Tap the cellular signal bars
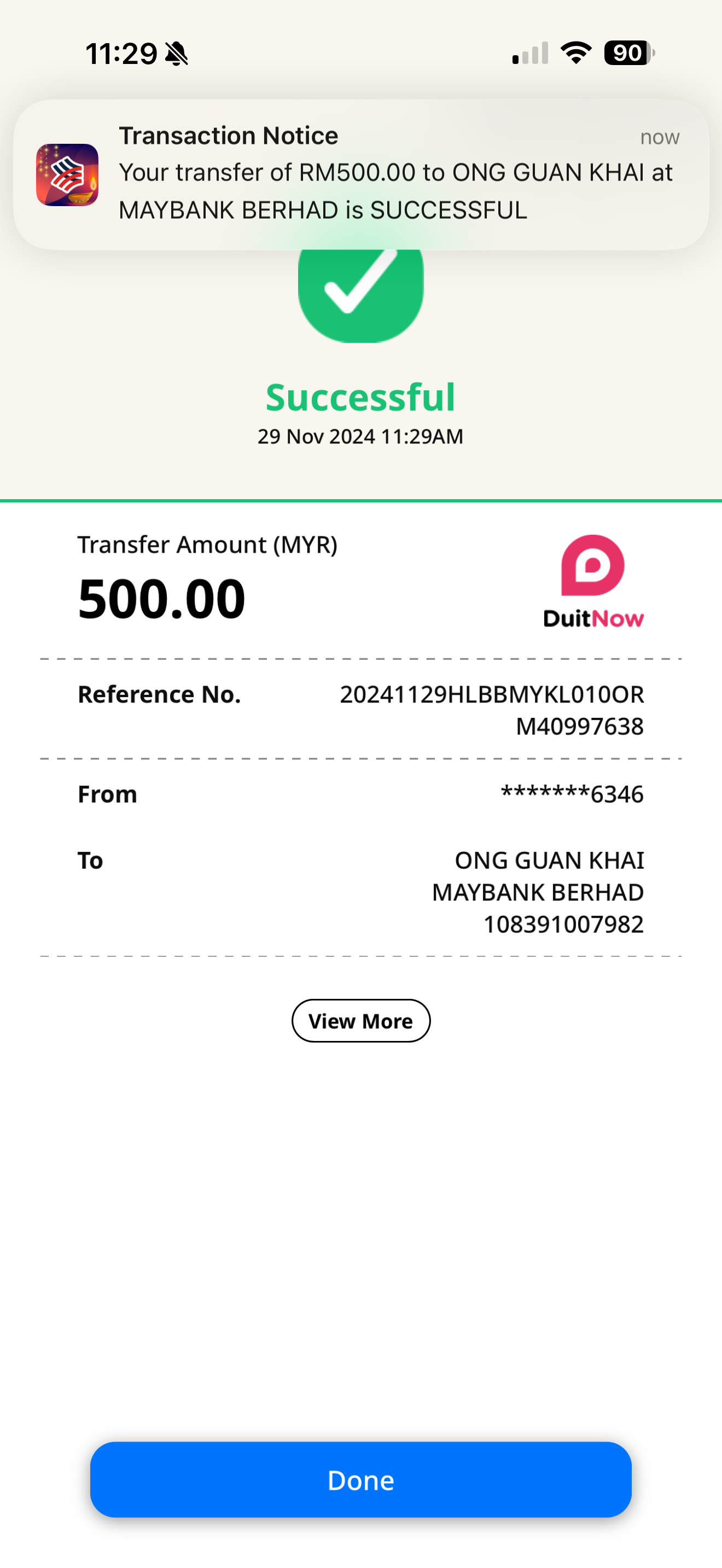Viewport: 722px width, 1568px height. [530, 54]
